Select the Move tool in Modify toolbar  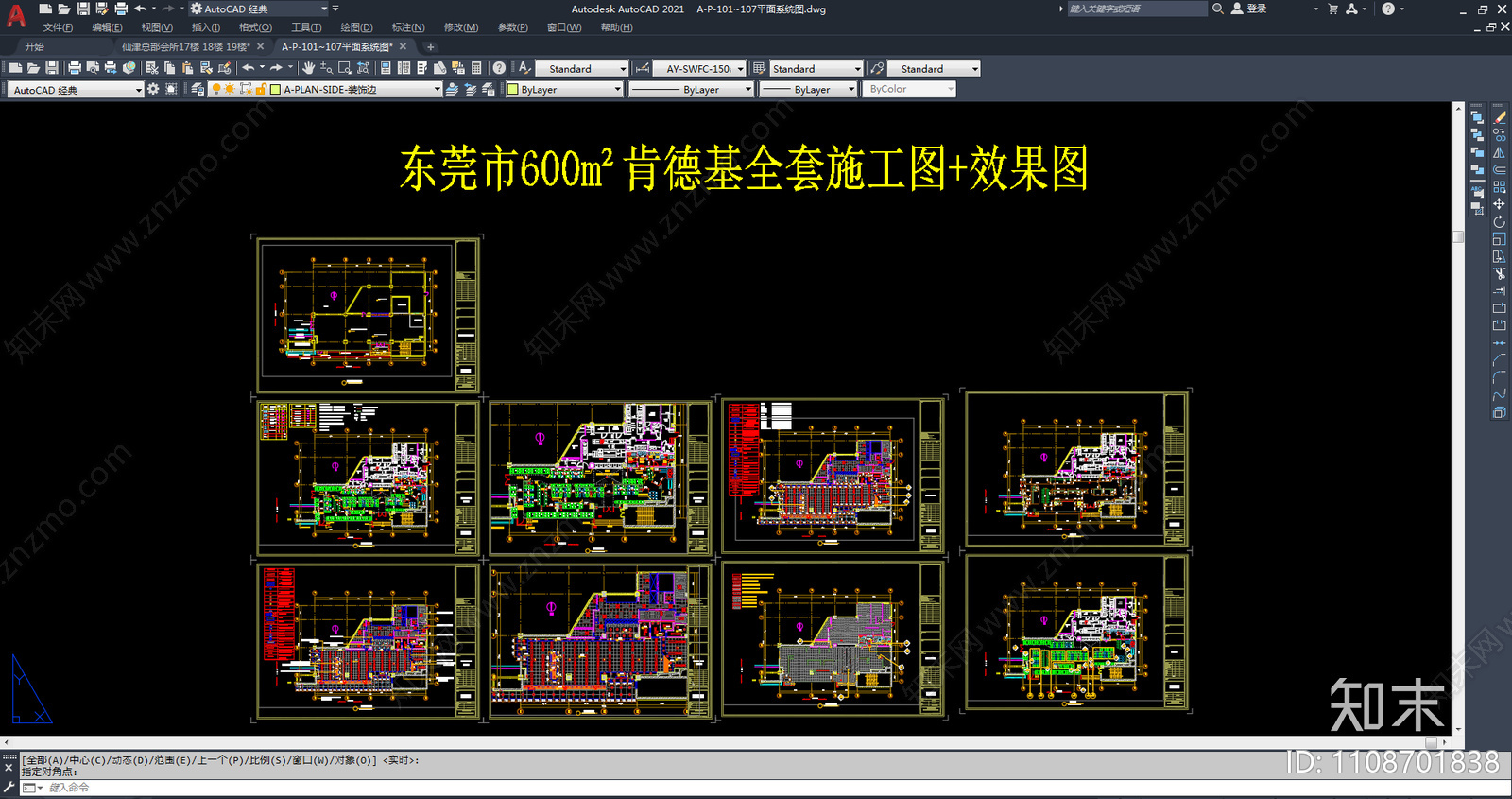pos(1499,204)
